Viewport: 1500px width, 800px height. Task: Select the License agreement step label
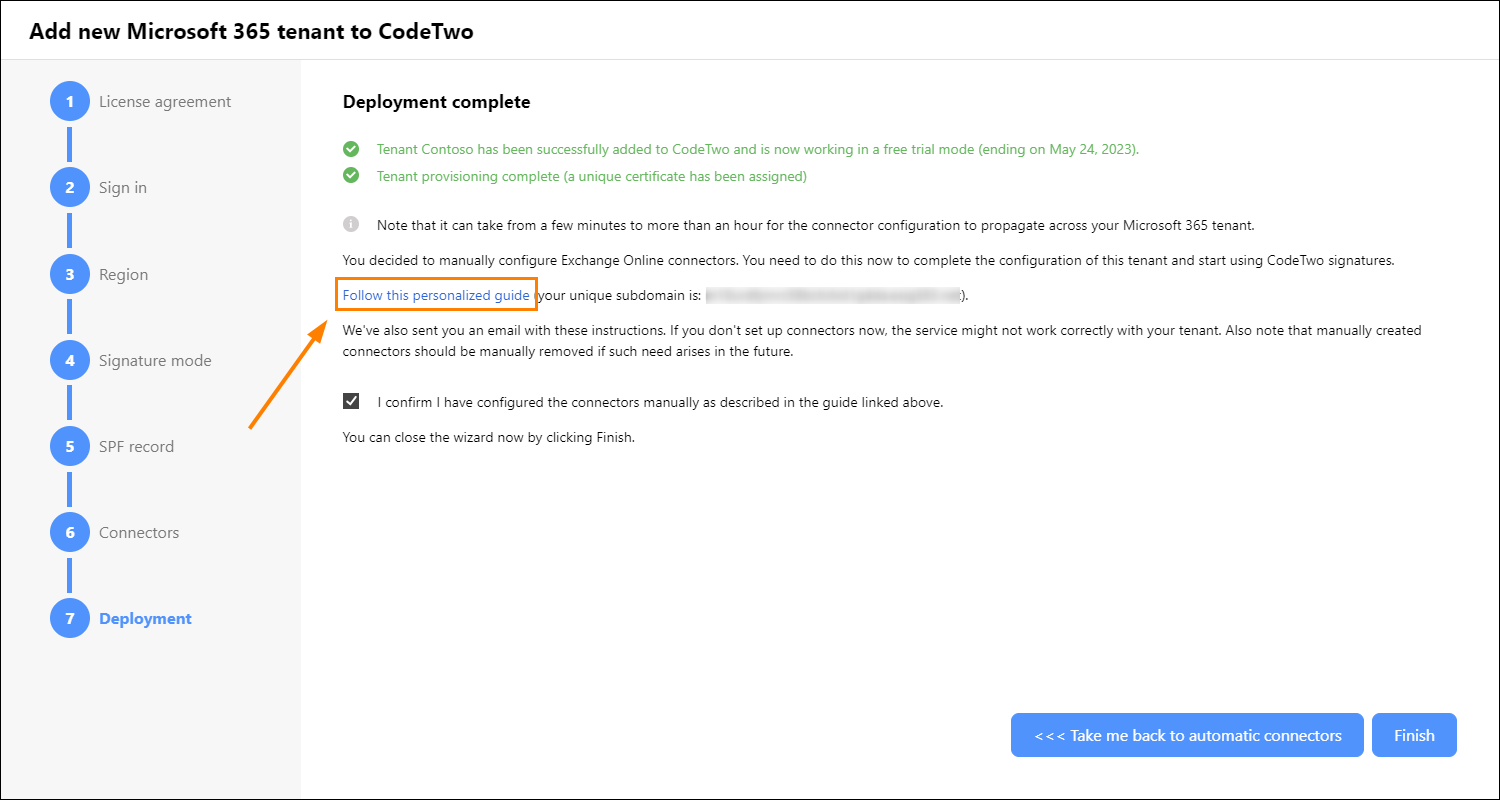pos(165,102)
